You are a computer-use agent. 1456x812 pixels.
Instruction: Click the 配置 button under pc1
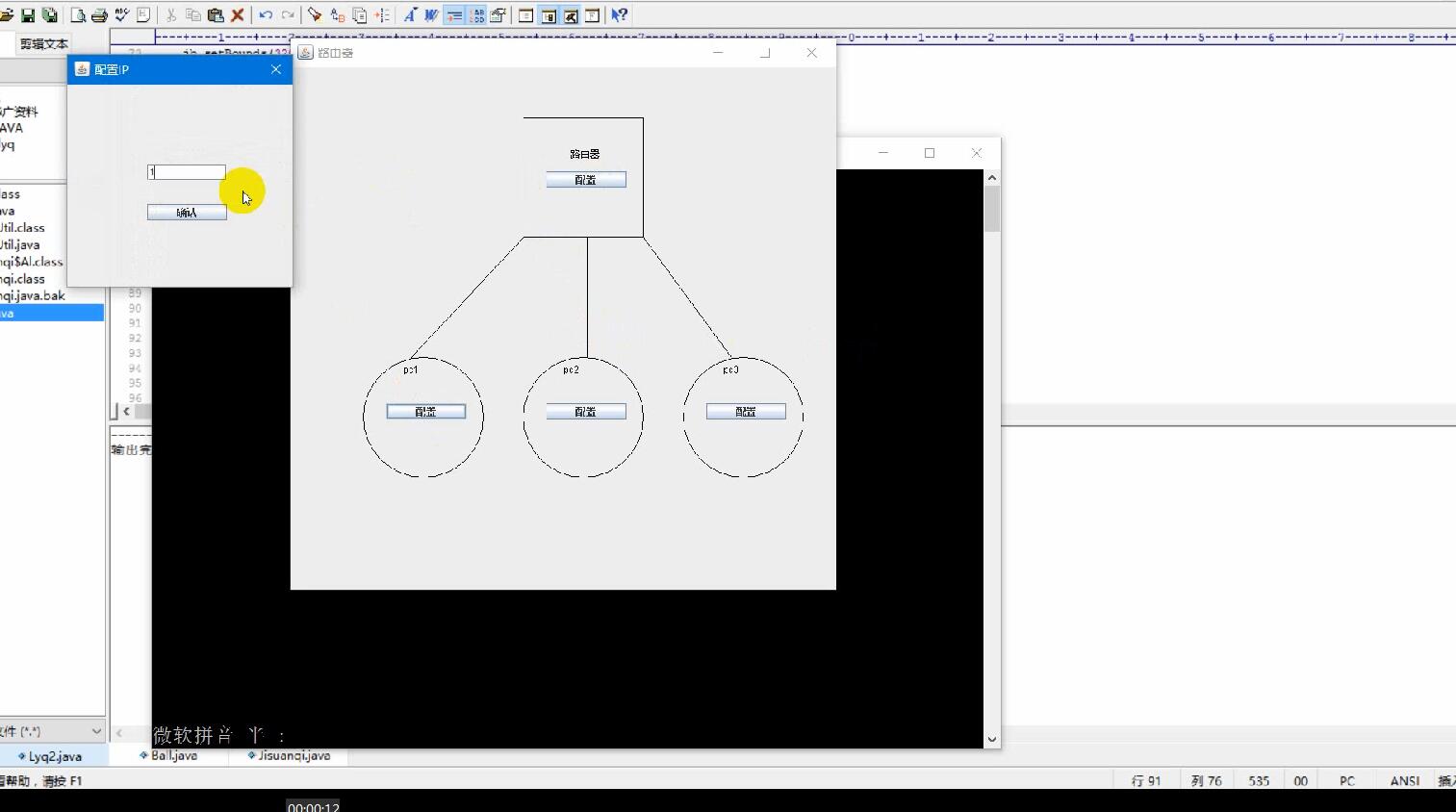coord(426,412)
